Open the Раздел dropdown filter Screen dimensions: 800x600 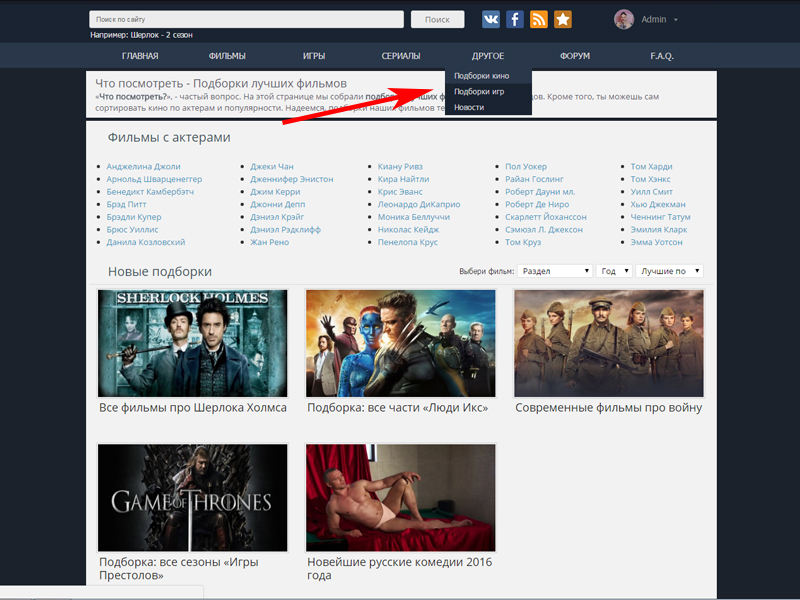point(555,271)
